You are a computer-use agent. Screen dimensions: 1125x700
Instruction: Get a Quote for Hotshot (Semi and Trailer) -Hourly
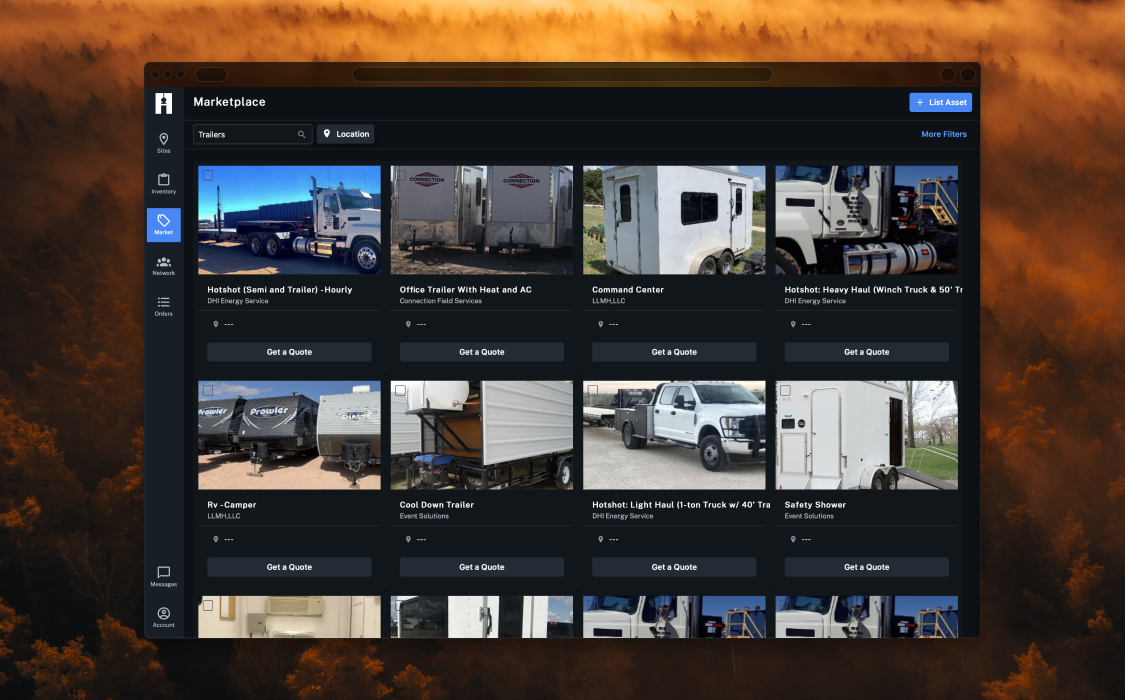[x=289, y=352]
